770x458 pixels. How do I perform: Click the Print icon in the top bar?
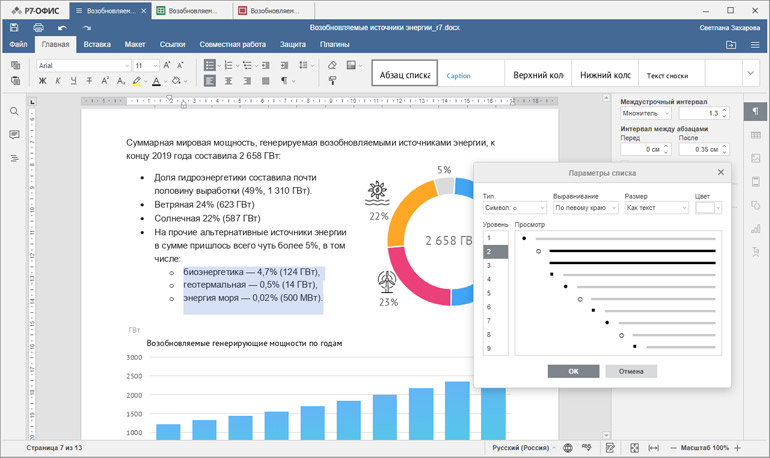click(x=38, y=28)
